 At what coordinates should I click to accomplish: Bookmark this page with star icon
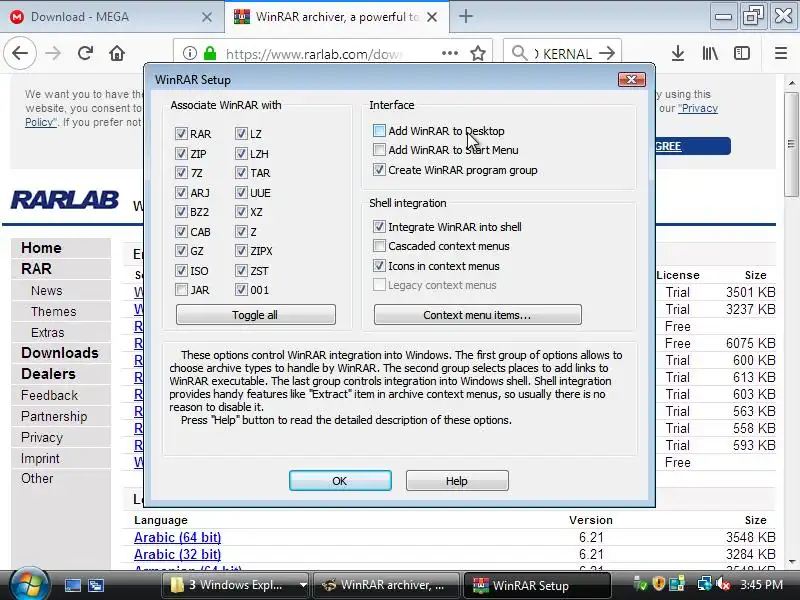tap(478, 53)
